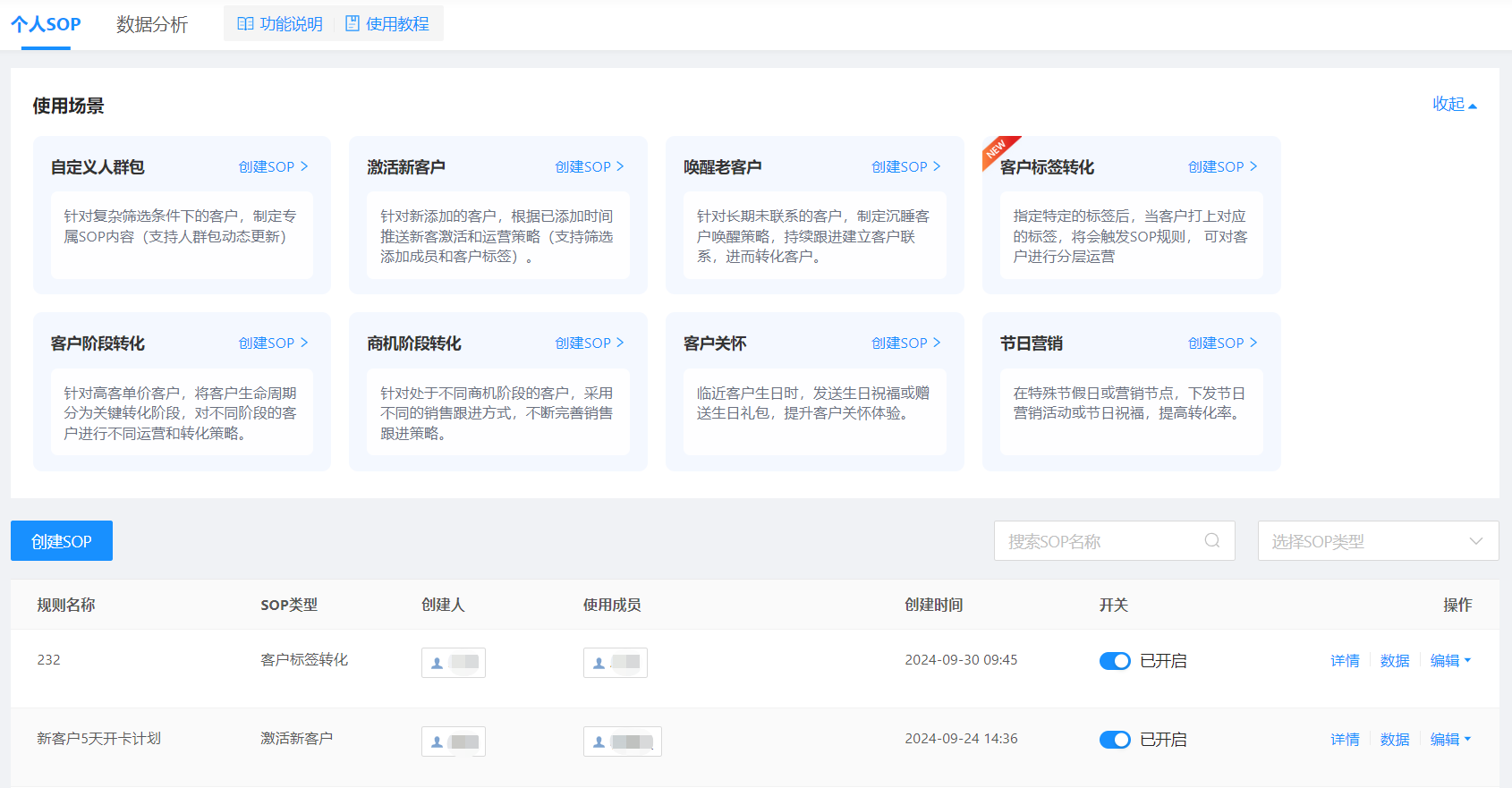This screenshot has height=788, width=1512.
Task: Click the 唤醒老客户 card title
Action: tap(723, 167)
